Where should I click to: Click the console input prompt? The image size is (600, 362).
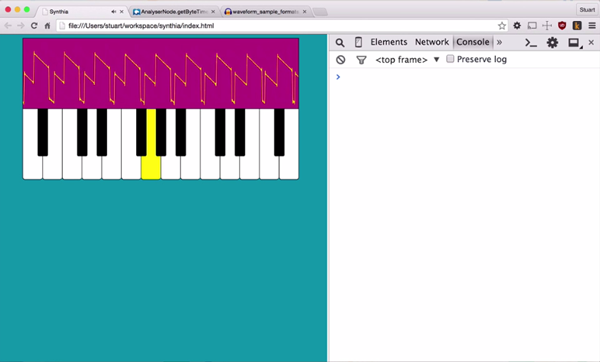click(464, 77)
